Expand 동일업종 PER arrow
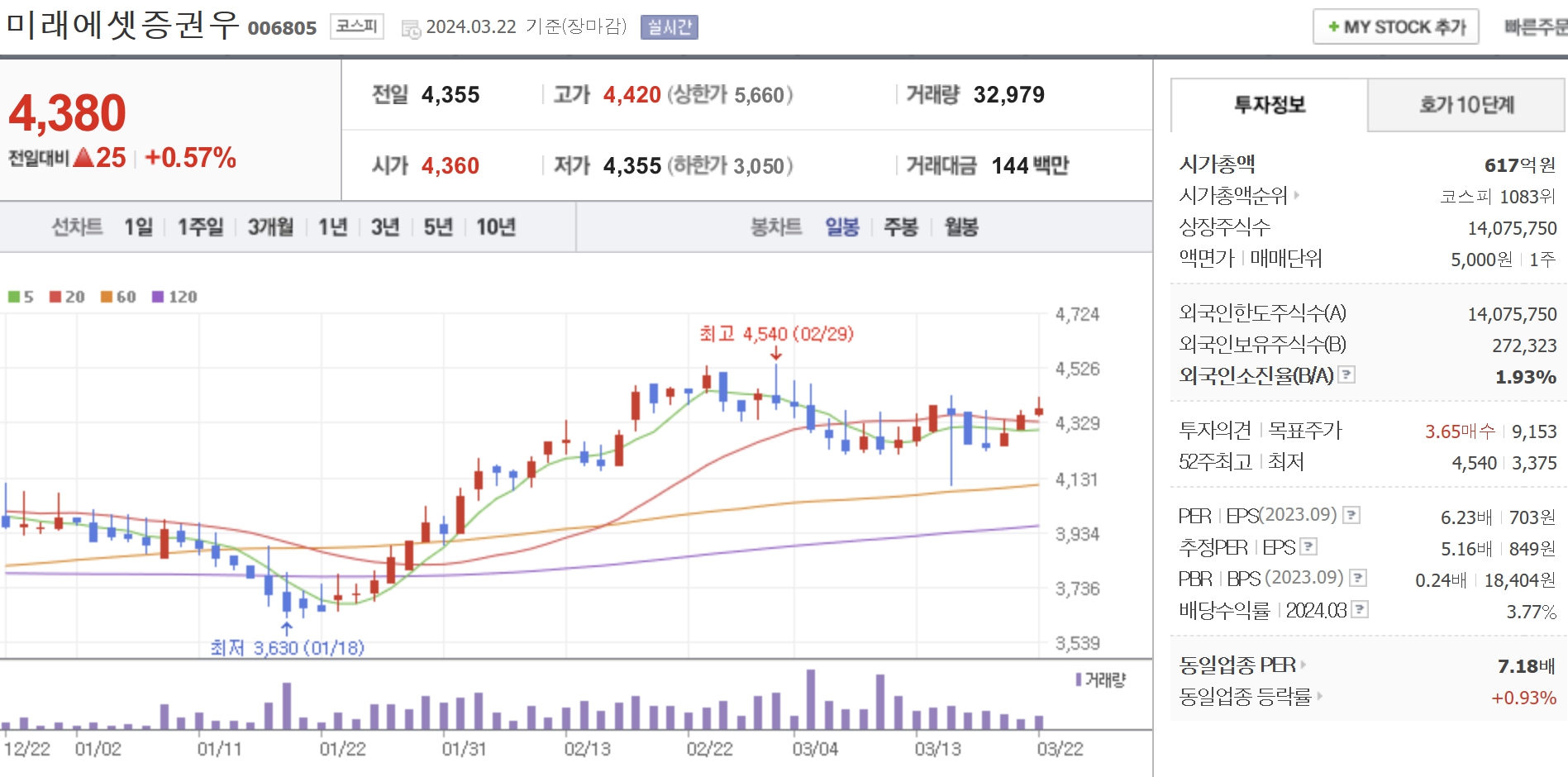 tap(1303, 664)
